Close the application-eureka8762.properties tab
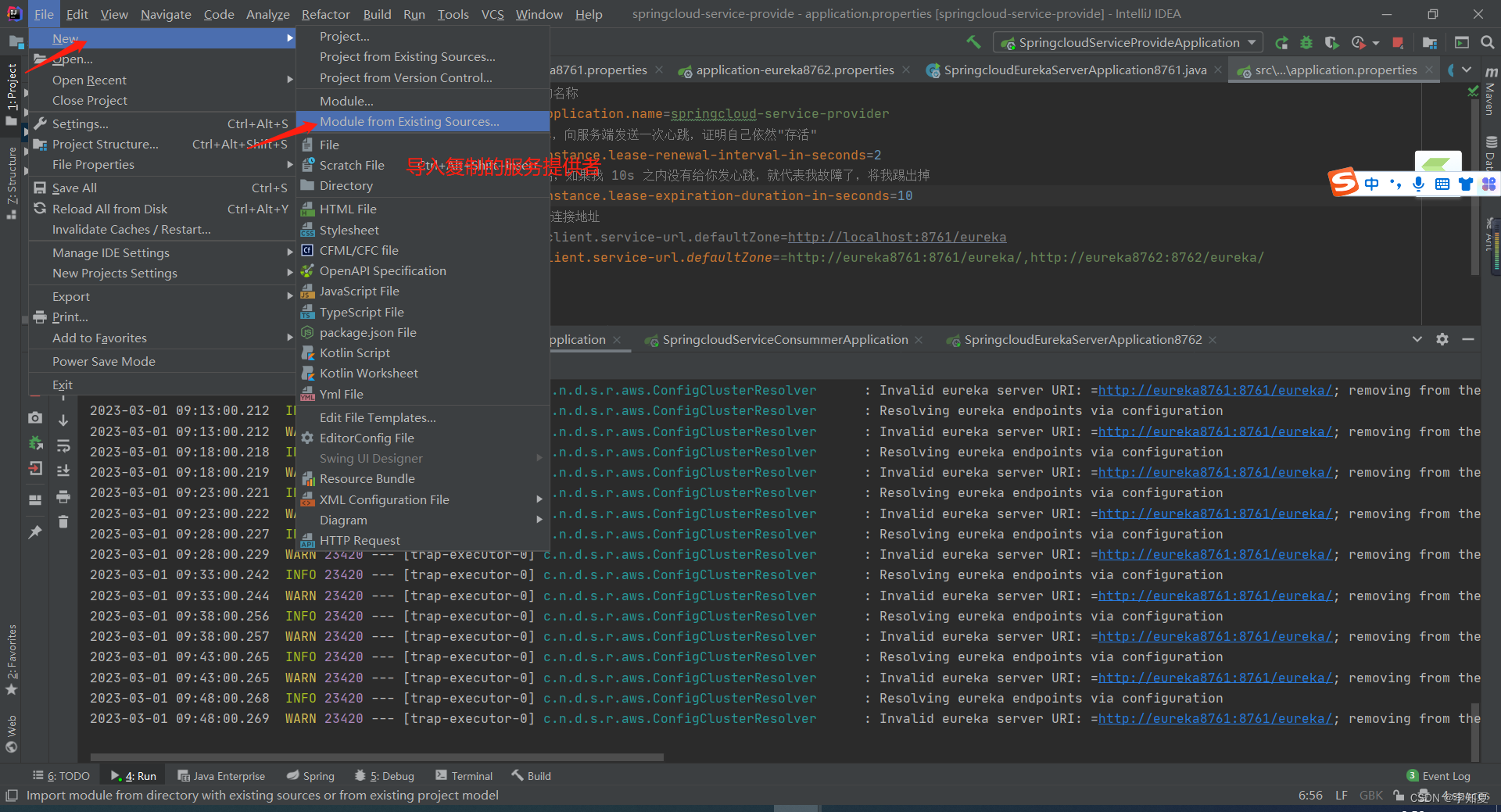Viewport: 1501px width, 812px height. [906, 70]
